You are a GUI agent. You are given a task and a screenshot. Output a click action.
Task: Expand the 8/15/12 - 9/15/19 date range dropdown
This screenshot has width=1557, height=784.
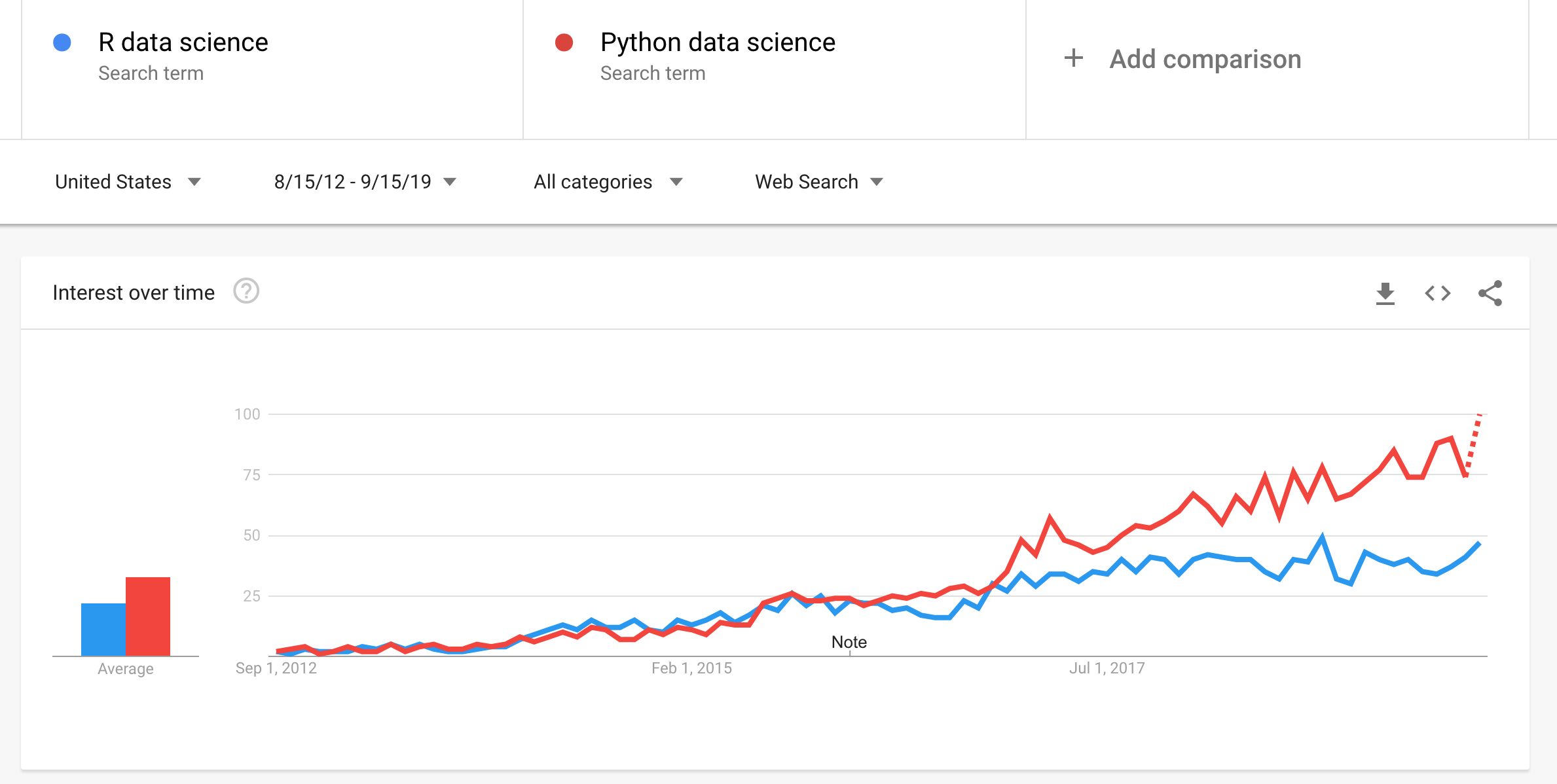click(365, 181)
